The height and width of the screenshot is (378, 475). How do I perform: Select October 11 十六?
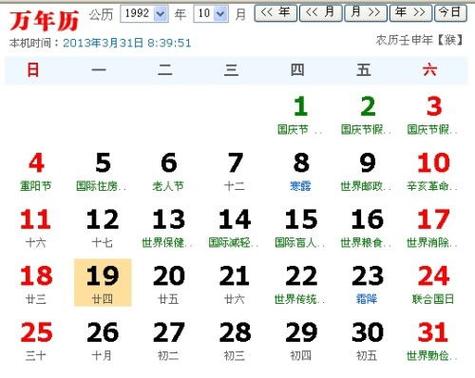36,228
